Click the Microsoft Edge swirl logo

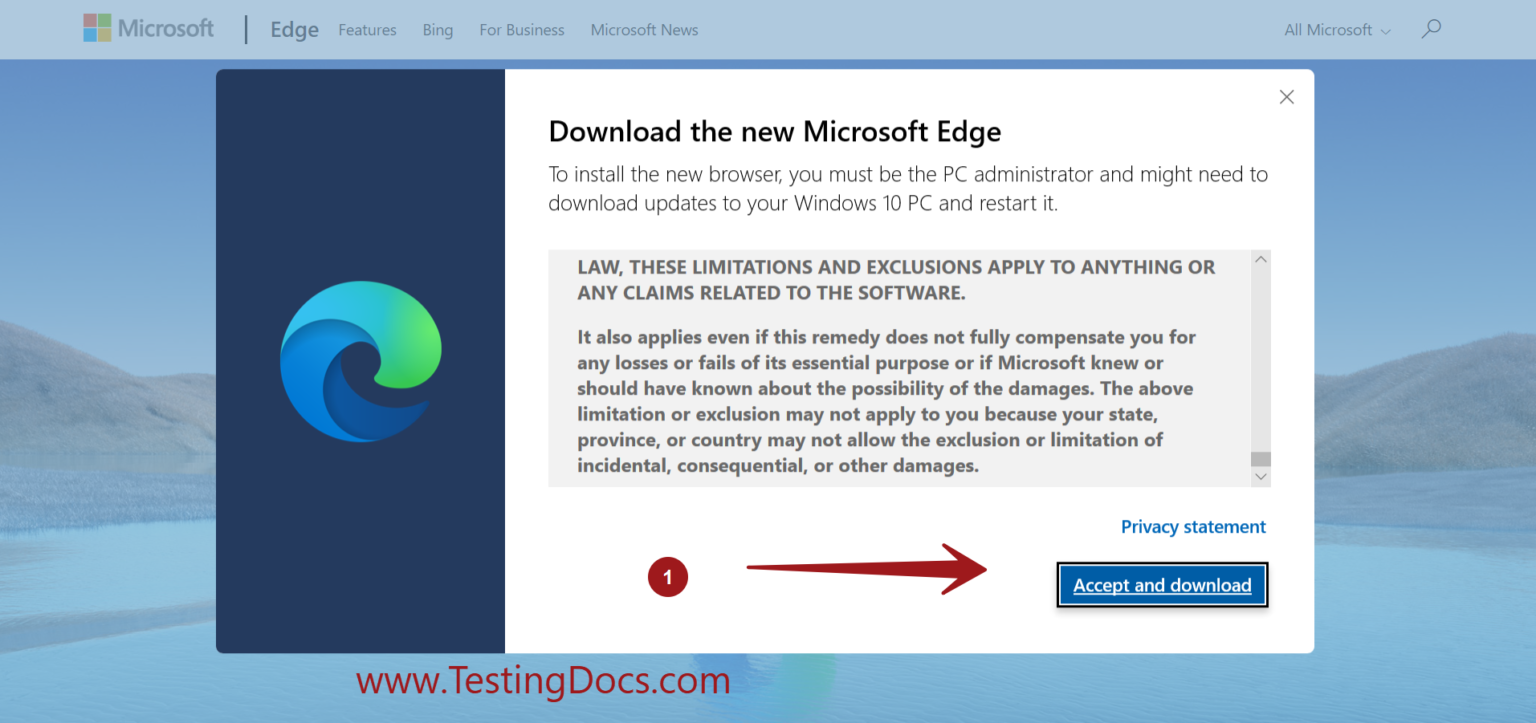(360, 362)
